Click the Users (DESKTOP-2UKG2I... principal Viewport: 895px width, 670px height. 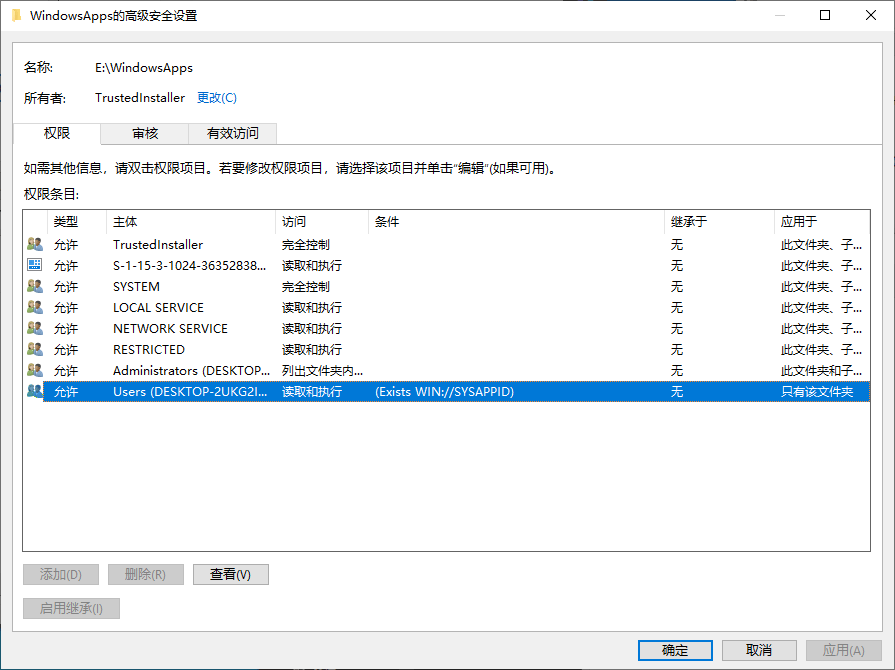point(190,391)
